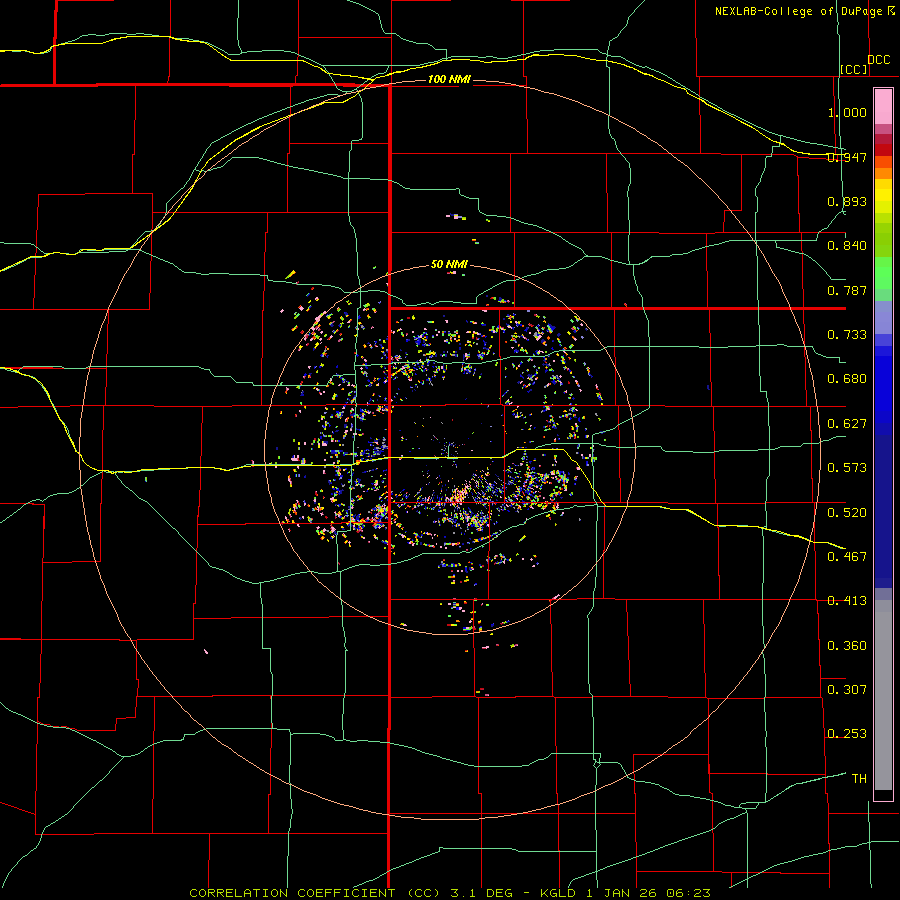Pick the bright green segment of color bar
The width and height of the screenshot is (900, 900).
(x=883, y=273)
